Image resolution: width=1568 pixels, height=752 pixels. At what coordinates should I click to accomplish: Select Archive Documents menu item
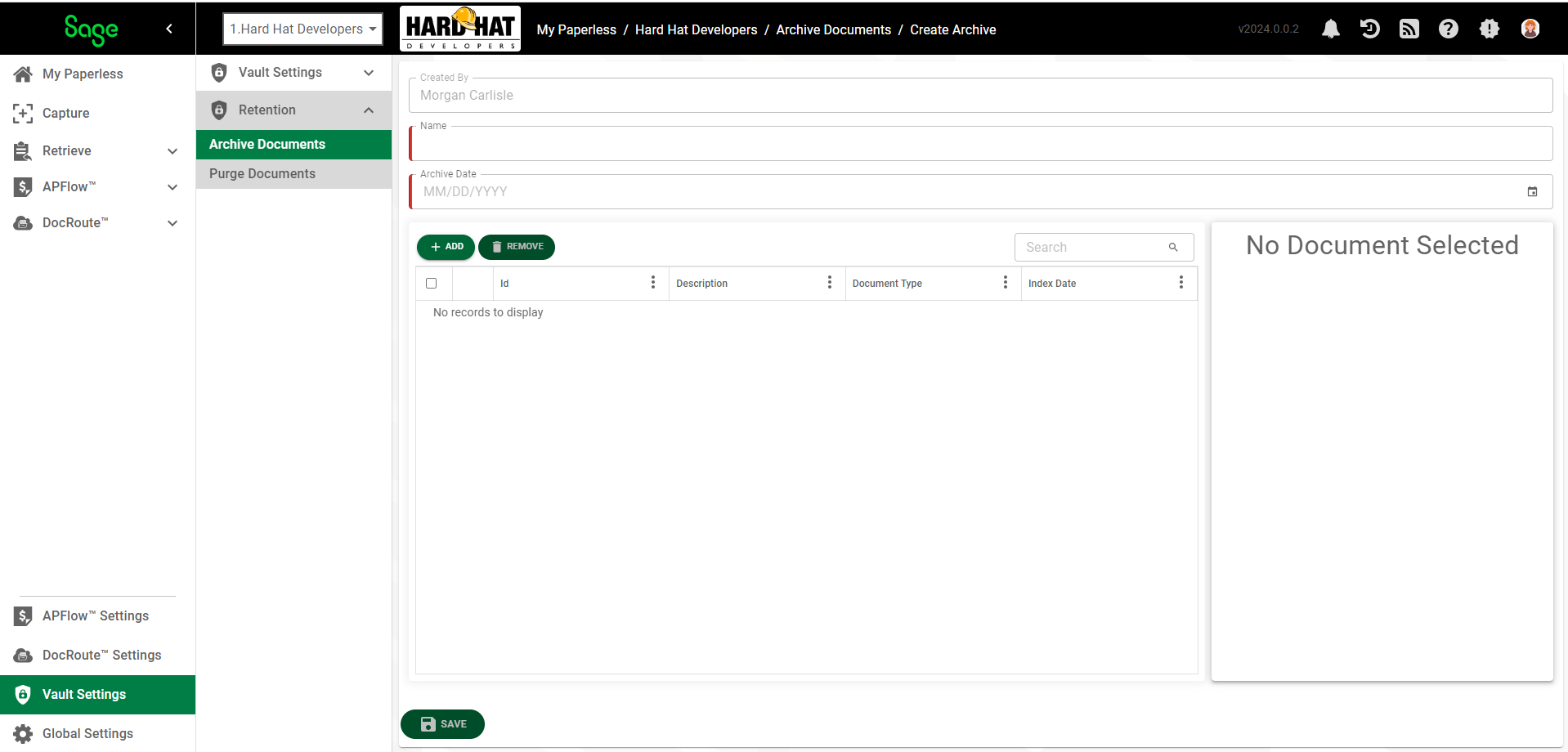[293, 144]
